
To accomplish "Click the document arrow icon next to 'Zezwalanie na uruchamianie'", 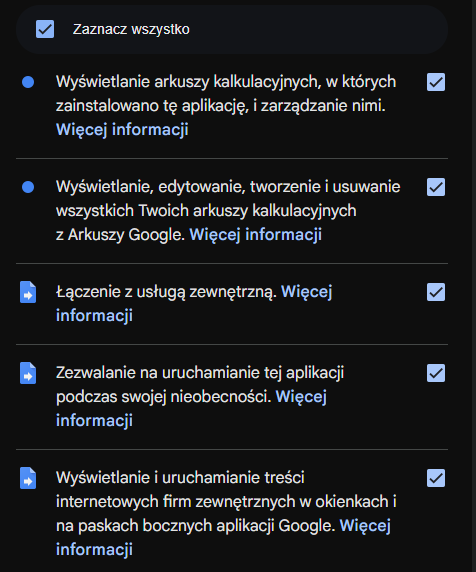I will [x=28, y=373].
